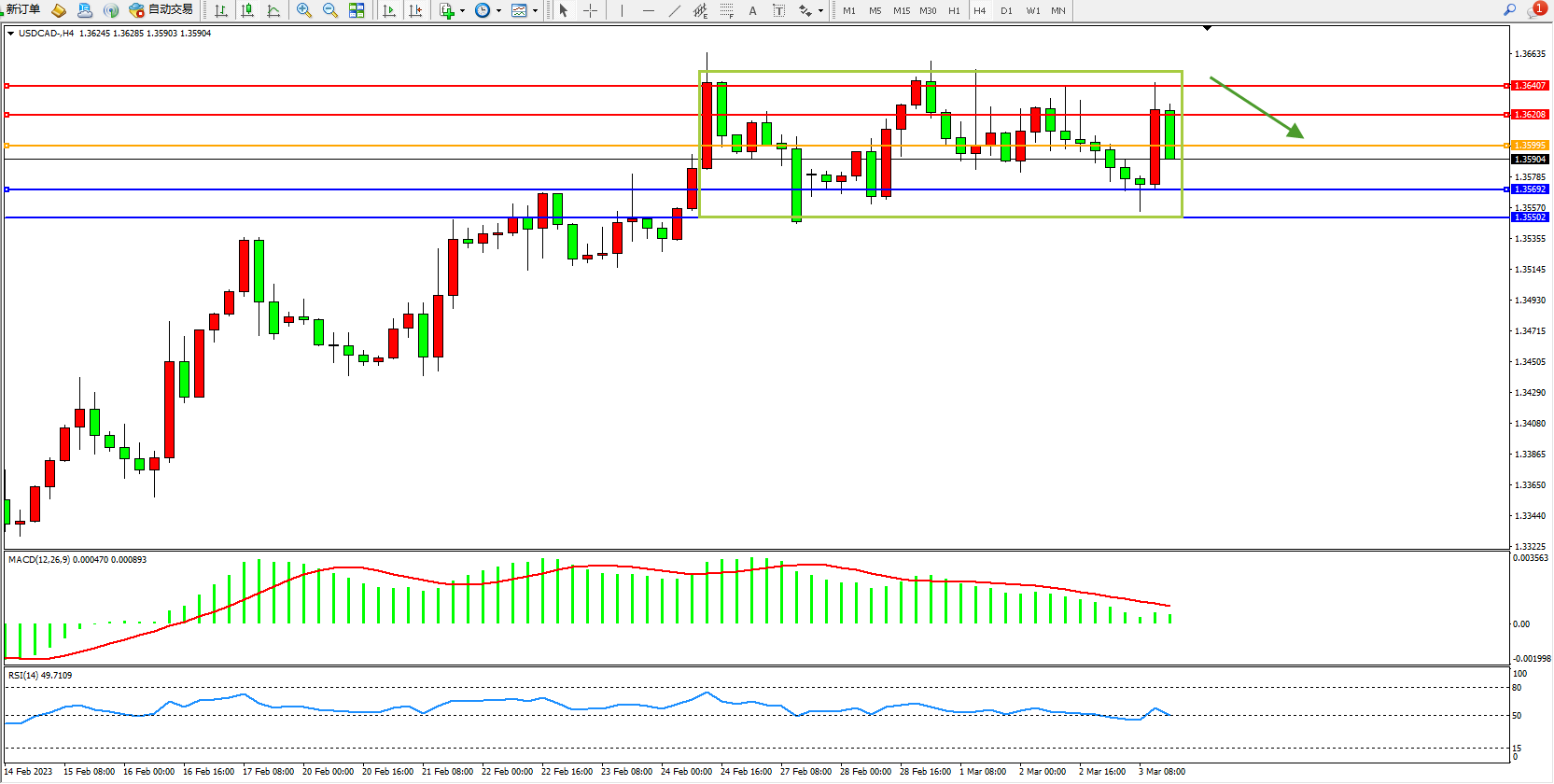This screenshot has width=1554, height=784.
Task: Select the crosshair tool
Action: [591, 10]
